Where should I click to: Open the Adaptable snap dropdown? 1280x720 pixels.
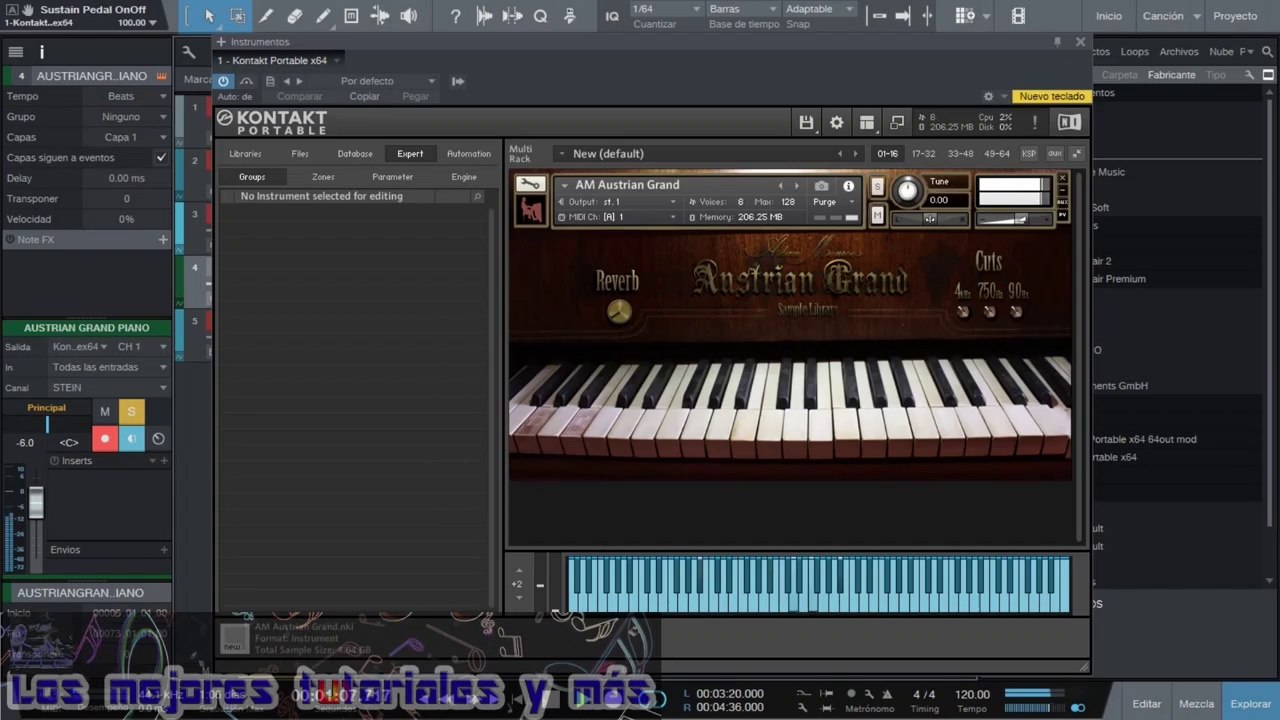[x=820, y=9]
